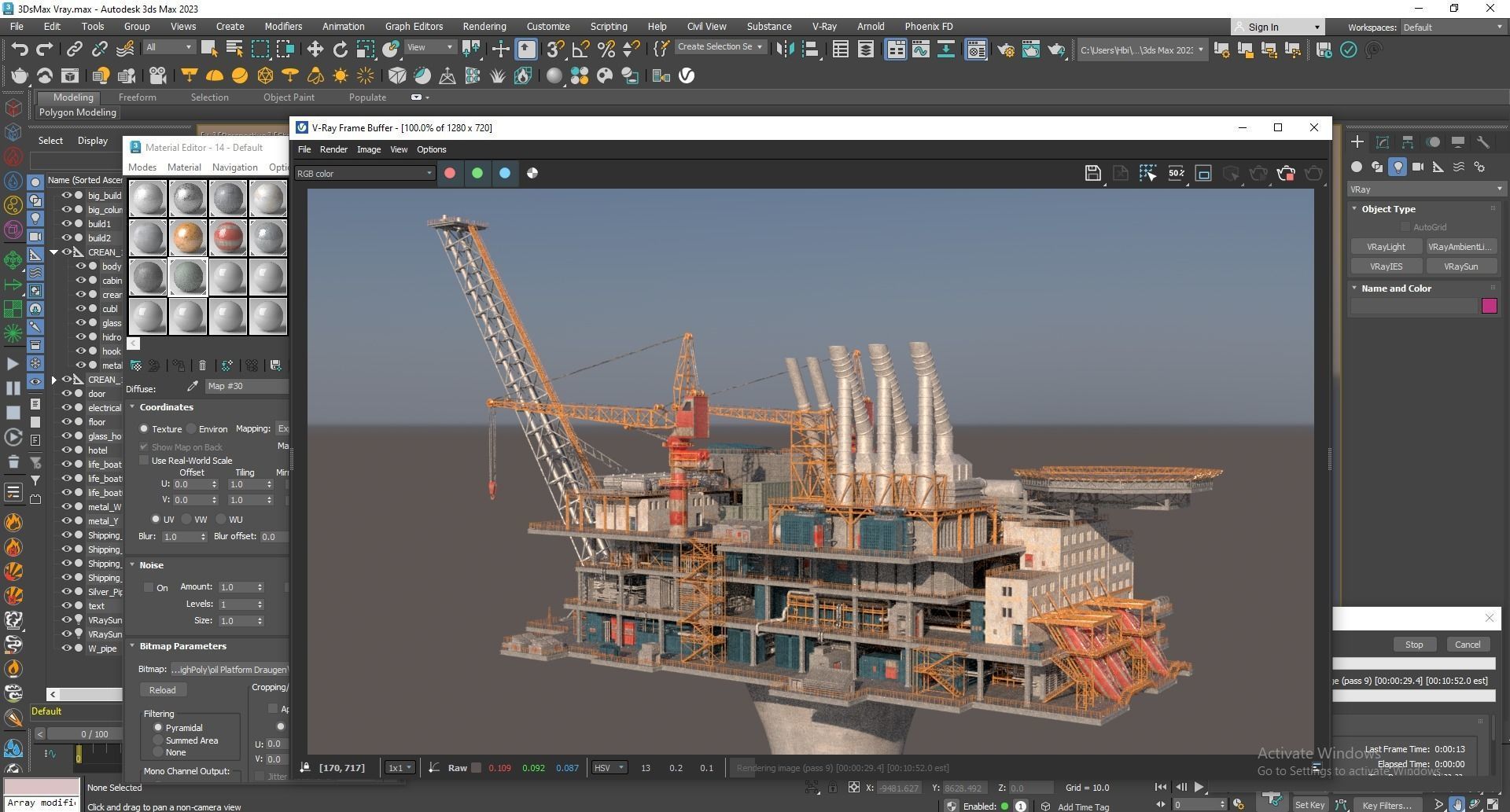Open the selection filter All dropdown
This screenshot has height=812, width=1510.
(168, 47)
